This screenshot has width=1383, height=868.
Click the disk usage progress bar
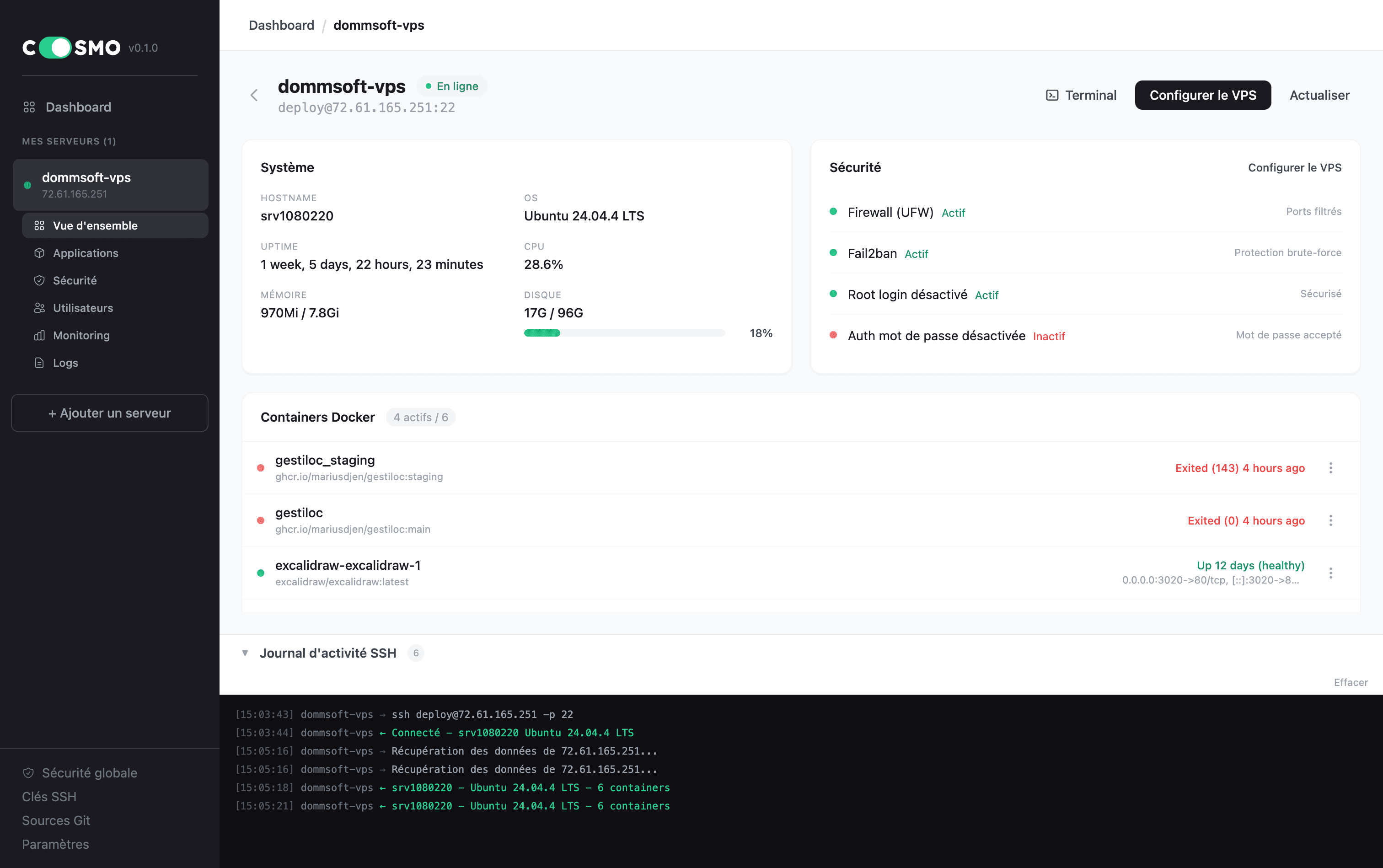point(625,333)
